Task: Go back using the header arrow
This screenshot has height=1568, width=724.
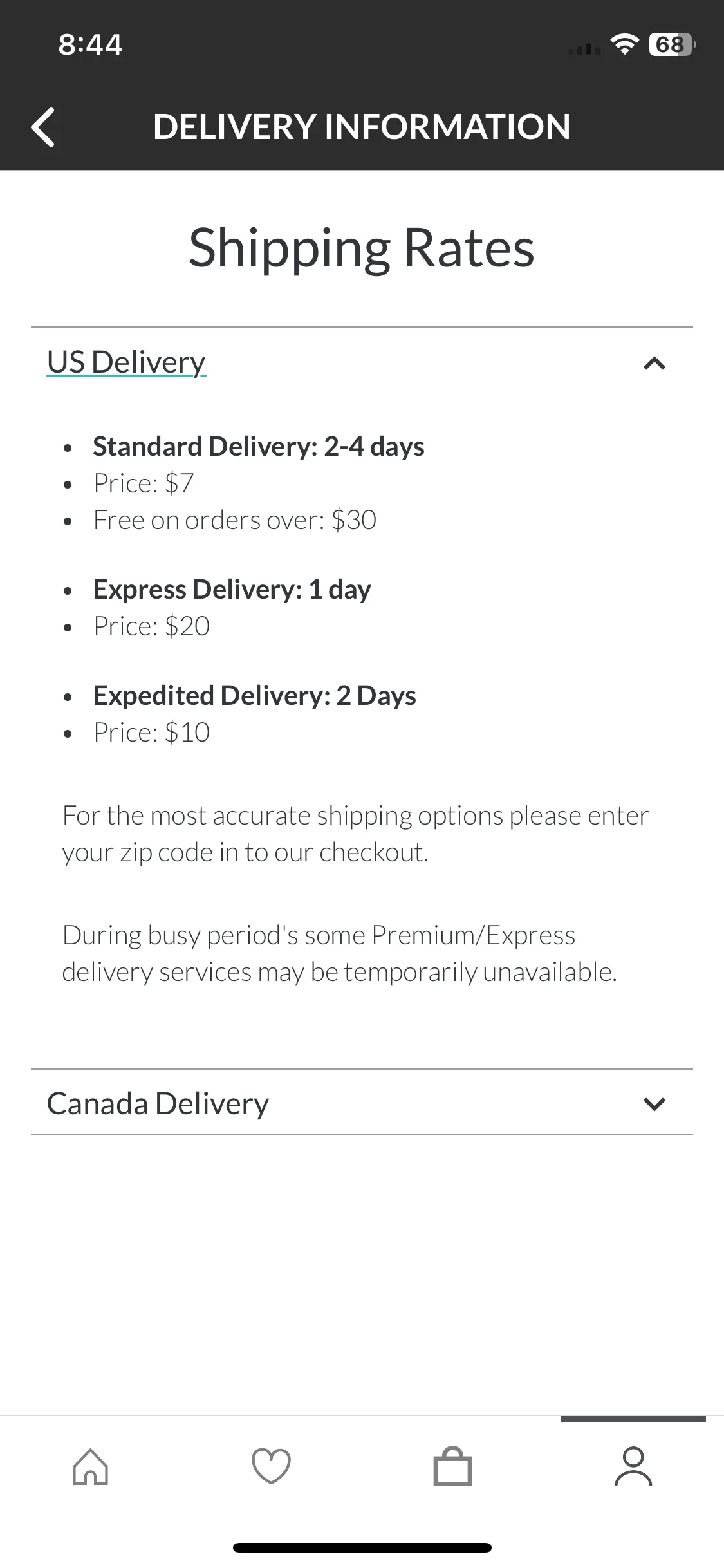Action: click(x=43, y=127)
